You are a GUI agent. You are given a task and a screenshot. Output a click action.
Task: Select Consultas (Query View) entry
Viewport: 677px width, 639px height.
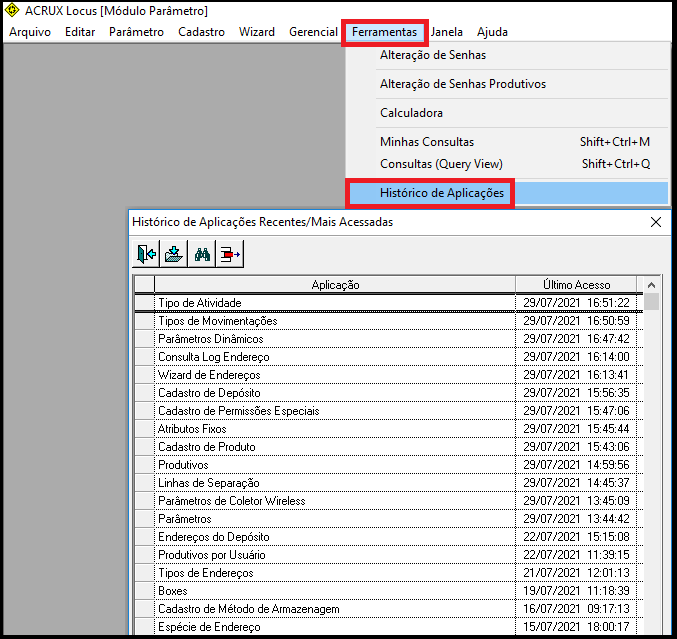(508, 164)
